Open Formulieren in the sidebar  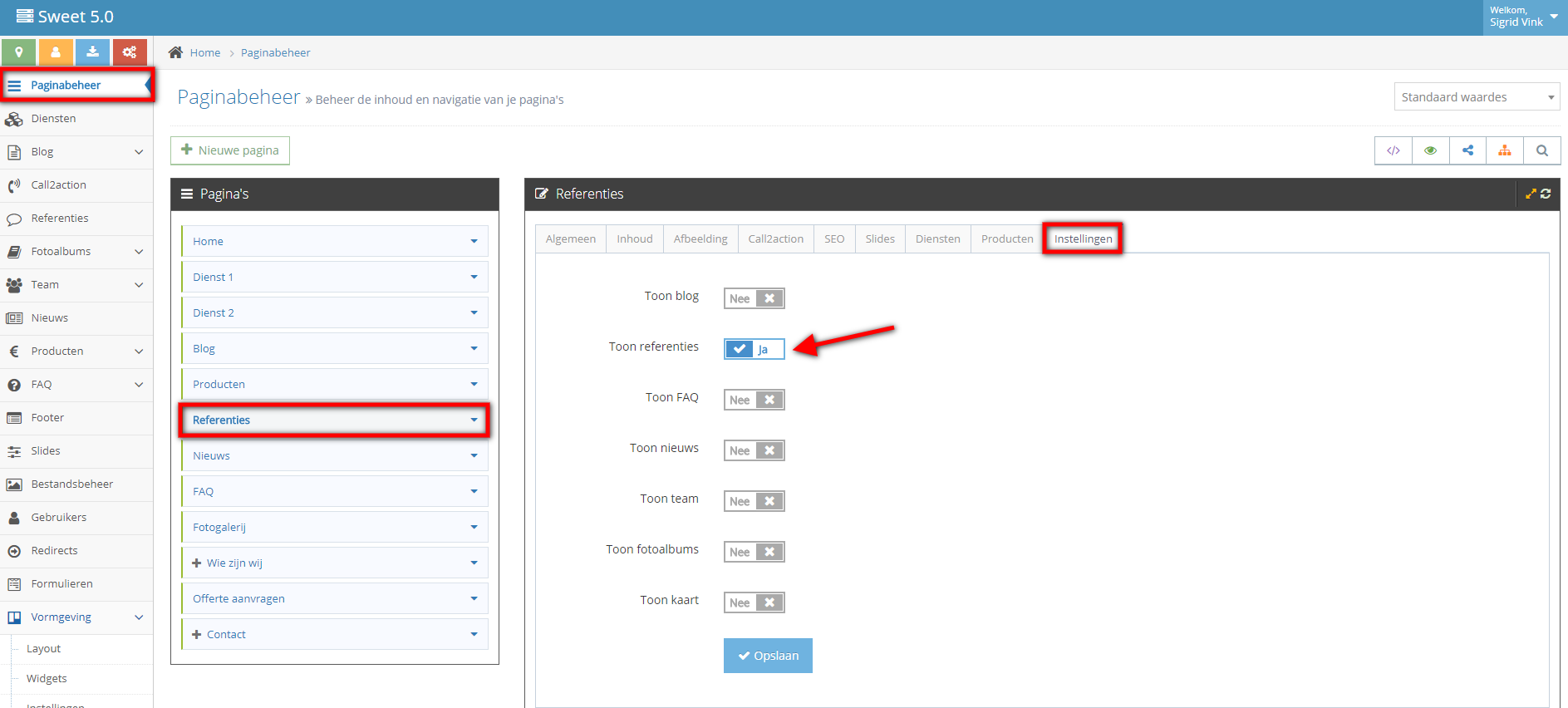point(76,584)
